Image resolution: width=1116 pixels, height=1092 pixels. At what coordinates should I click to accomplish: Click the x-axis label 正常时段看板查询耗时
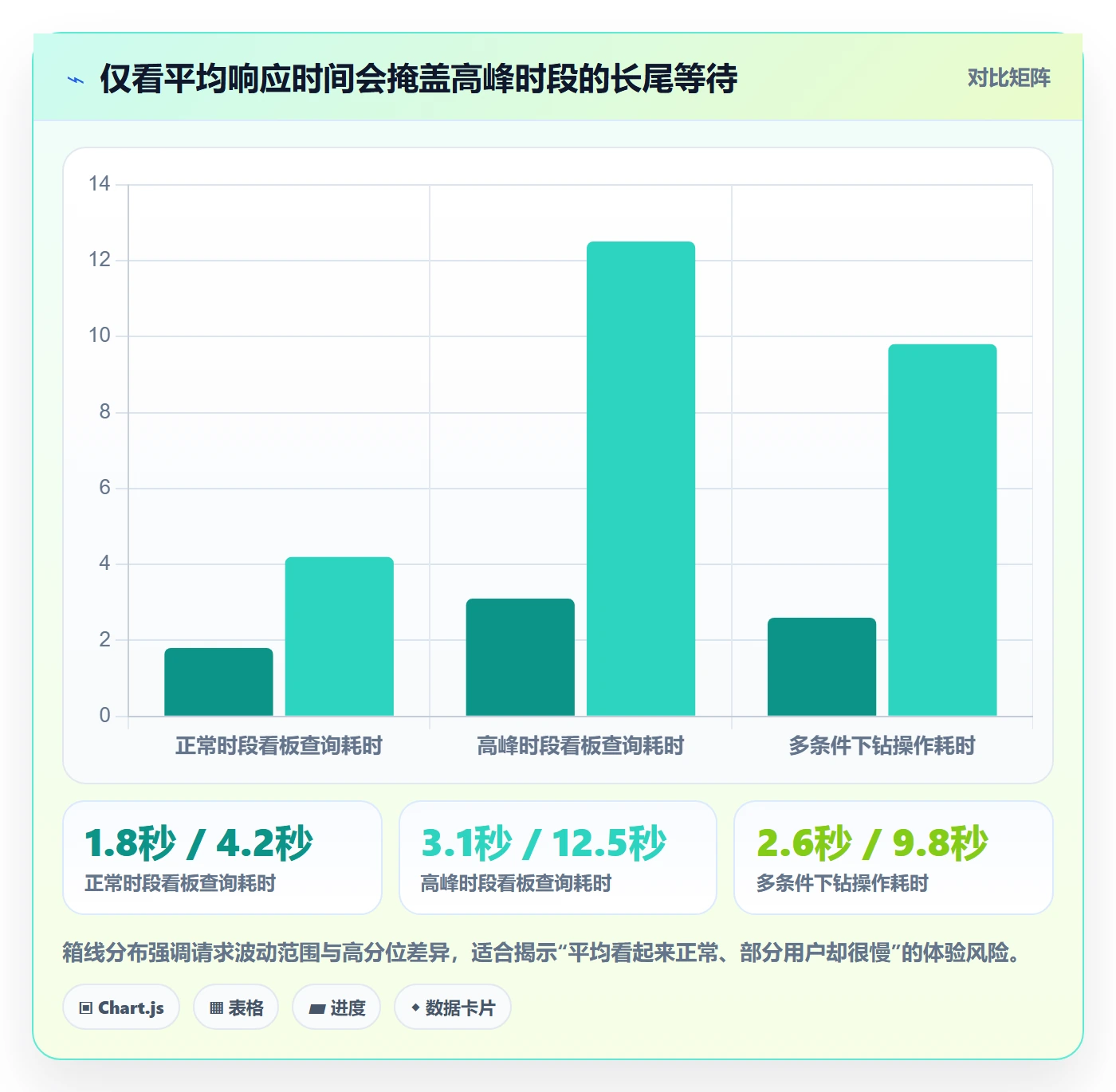(279, 746)
